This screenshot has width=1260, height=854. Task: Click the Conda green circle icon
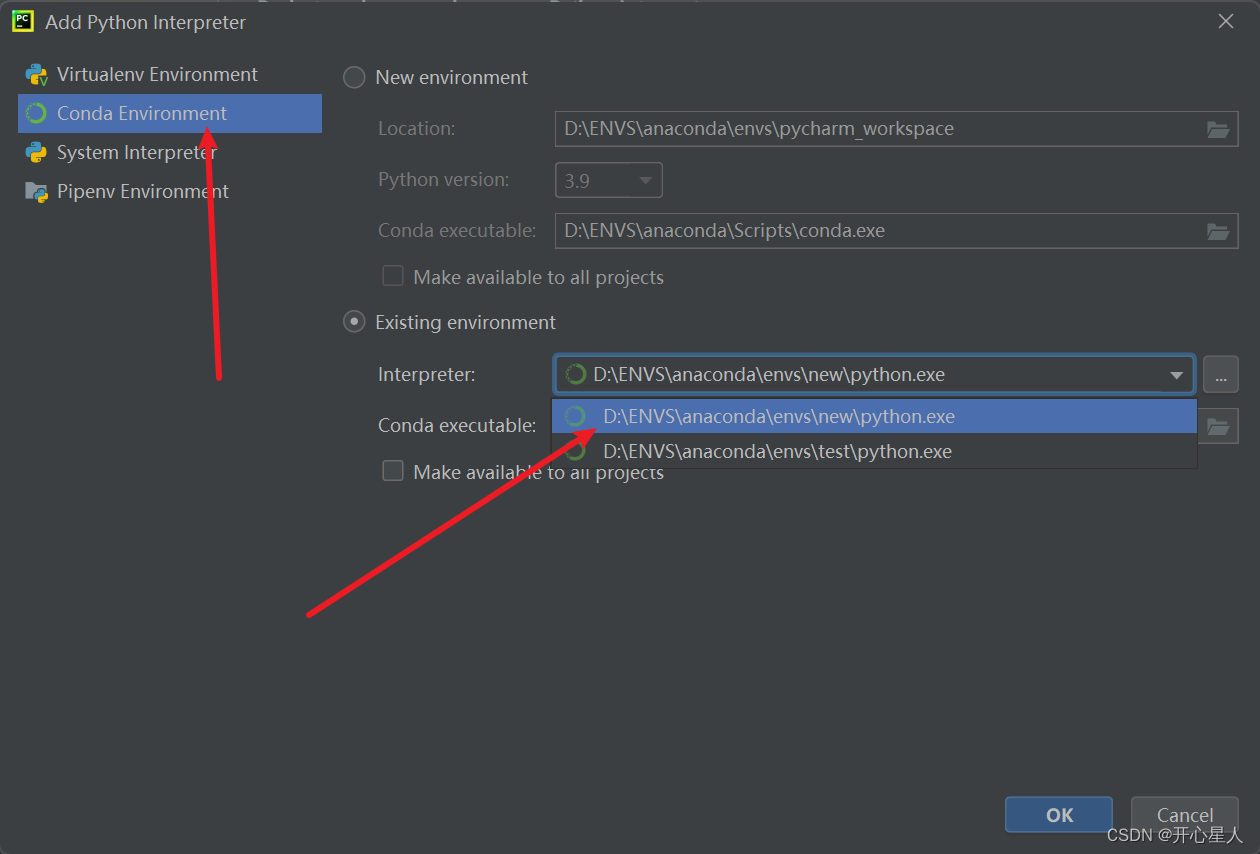pyautogui.click(x=37, y=114)
